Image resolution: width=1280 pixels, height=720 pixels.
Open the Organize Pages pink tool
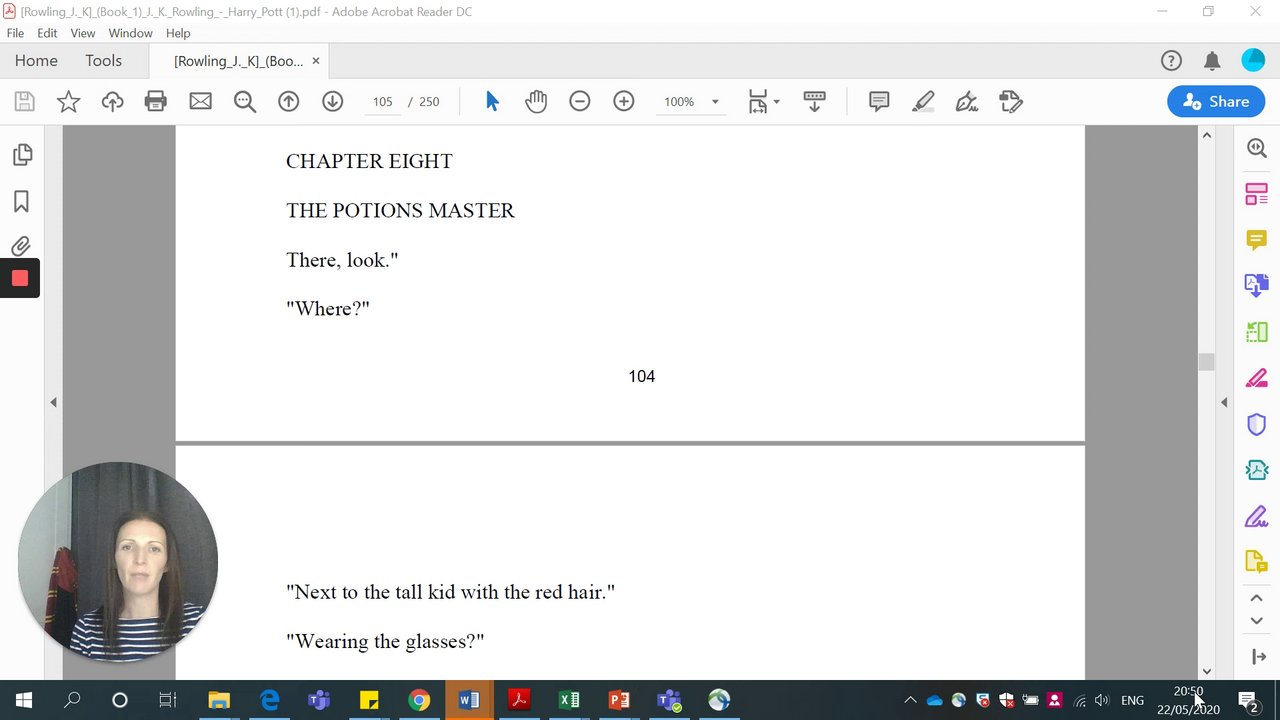[x=1256, y=194]
